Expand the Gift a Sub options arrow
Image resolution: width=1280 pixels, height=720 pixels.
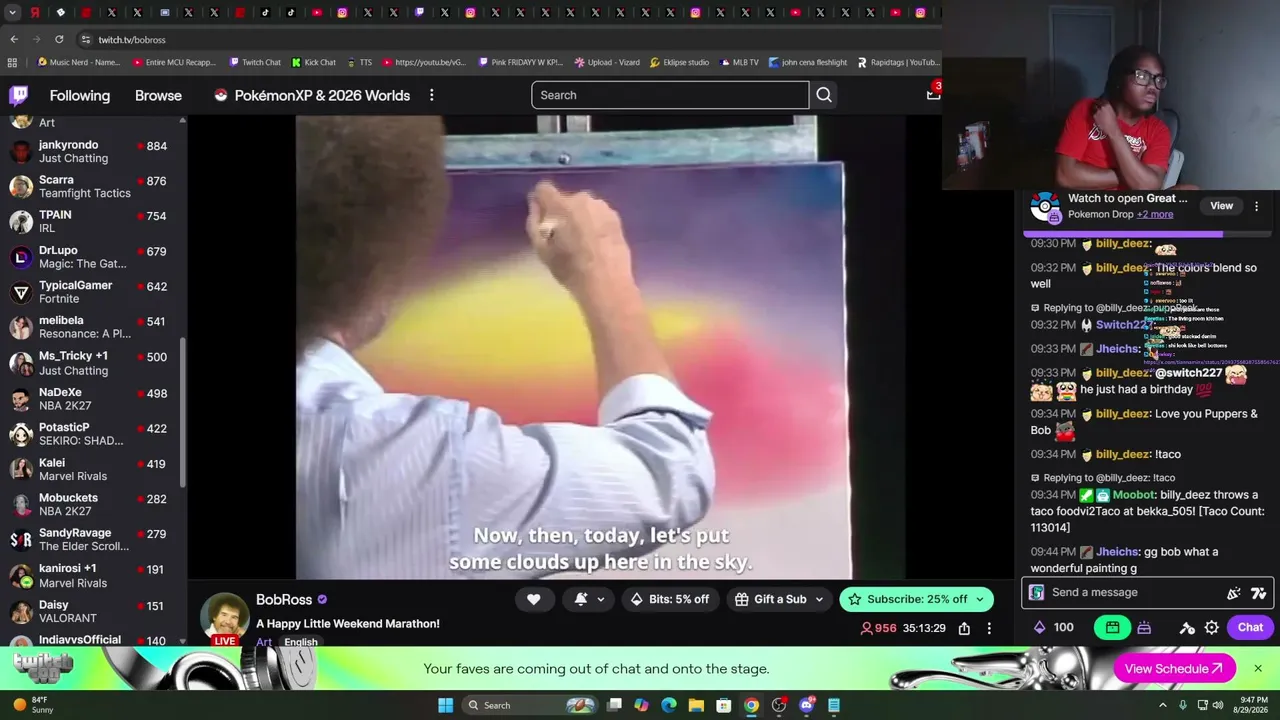pyautogui.click(x=819, y=599)
